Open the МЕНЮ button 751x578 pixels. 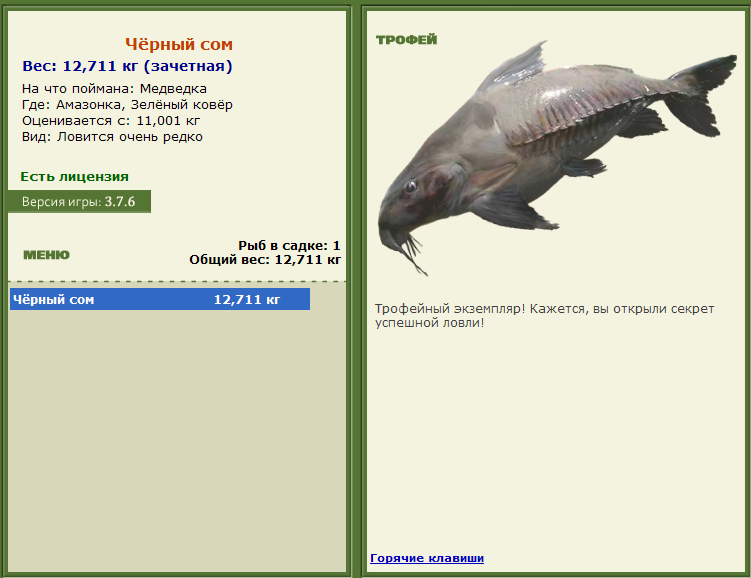tap(46, 255)
